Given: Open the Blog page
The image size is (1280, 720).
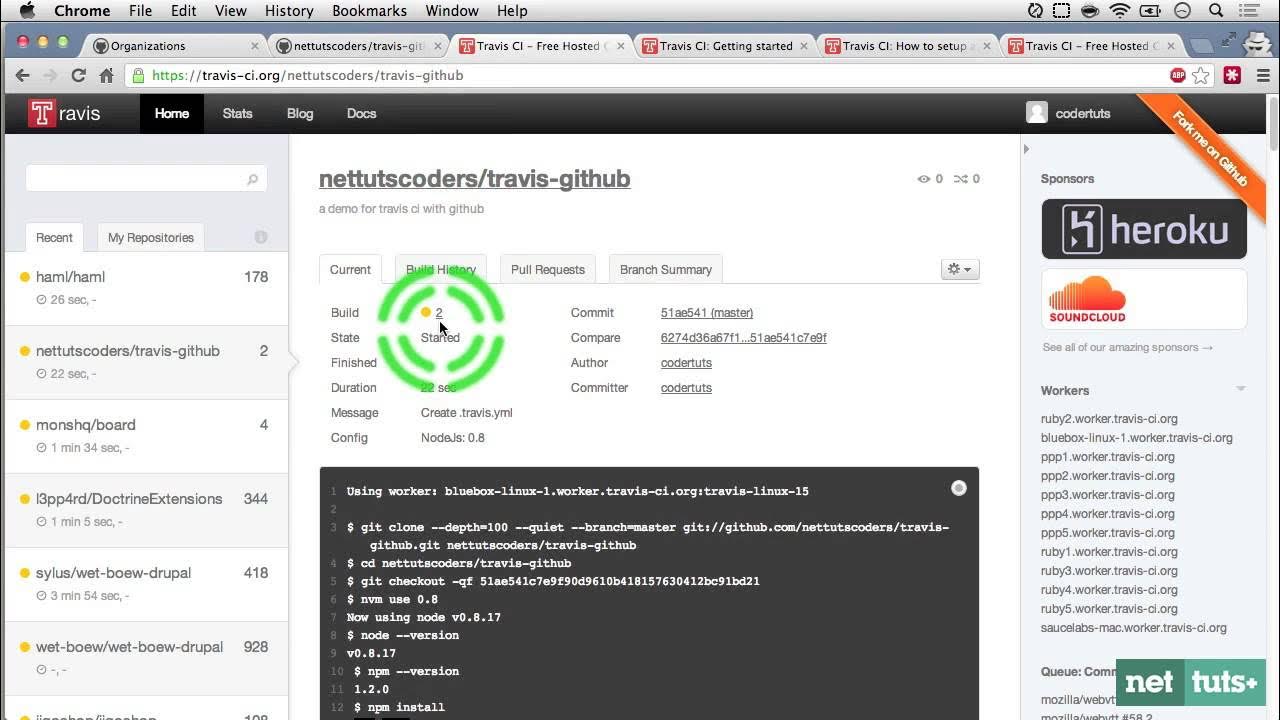Looking at the screenshot, I should tap(300, 113).
